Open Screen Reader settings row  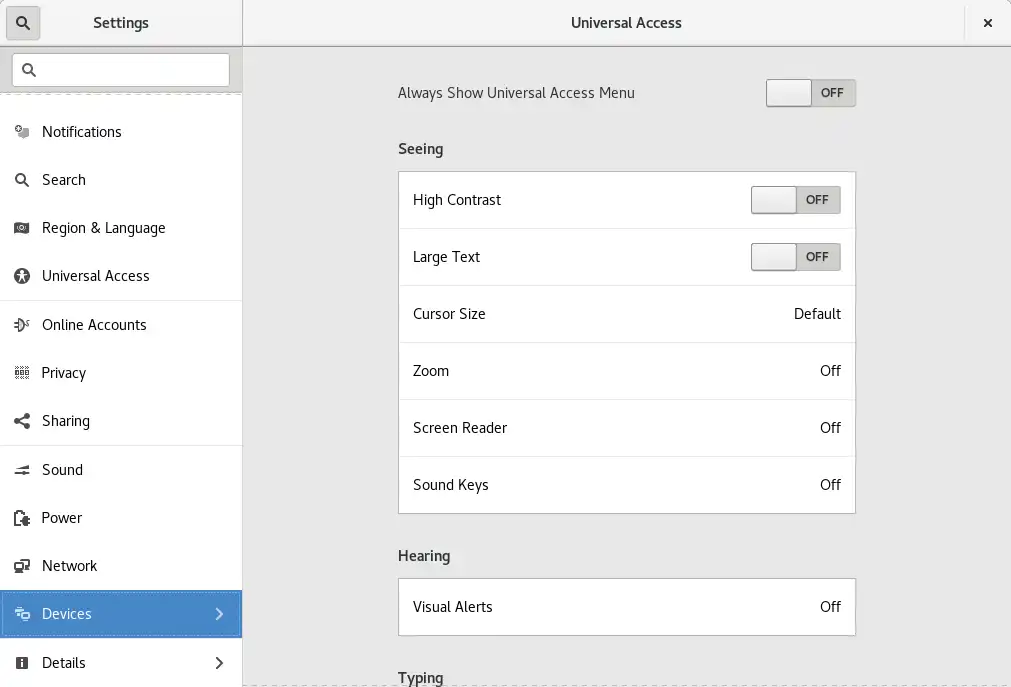[626, 428]
